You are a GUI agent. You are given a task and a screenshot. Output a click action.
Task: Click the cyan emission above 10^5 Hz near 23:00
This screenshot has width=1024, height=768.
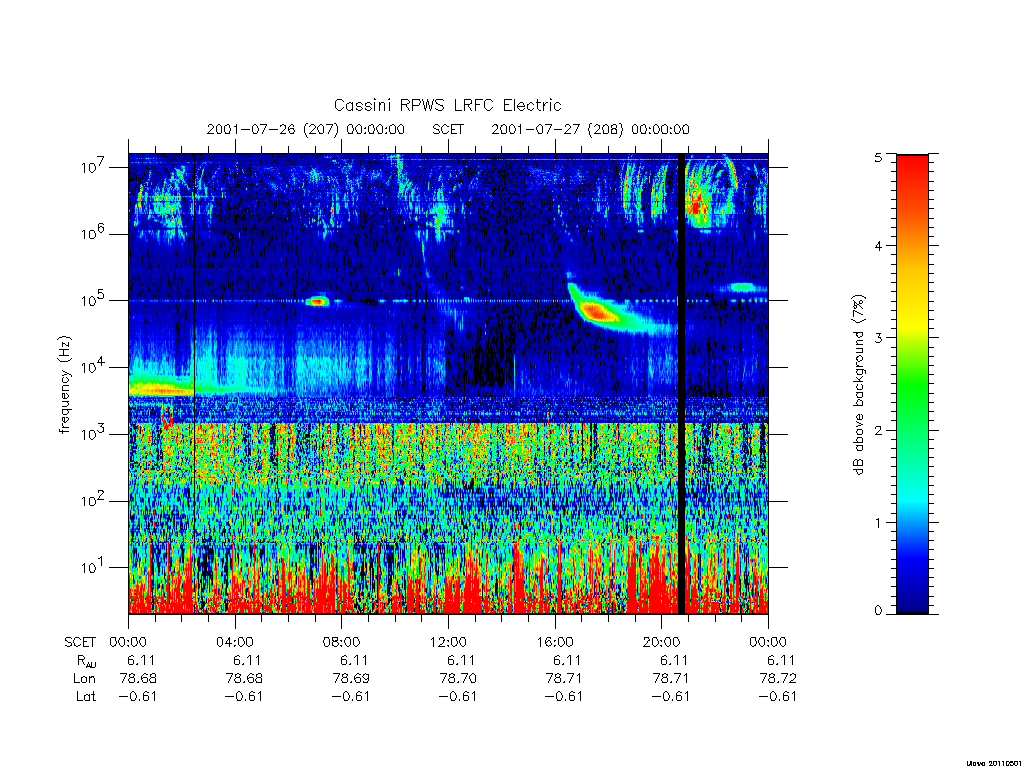[743, 287]
